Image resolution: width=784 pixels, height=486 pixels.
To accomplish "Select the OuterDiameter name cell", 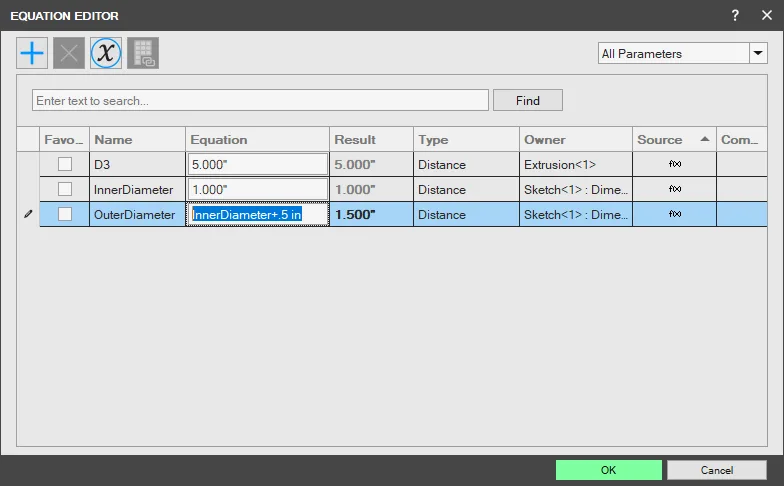I will pyautogui.click(x=138, y=214).
